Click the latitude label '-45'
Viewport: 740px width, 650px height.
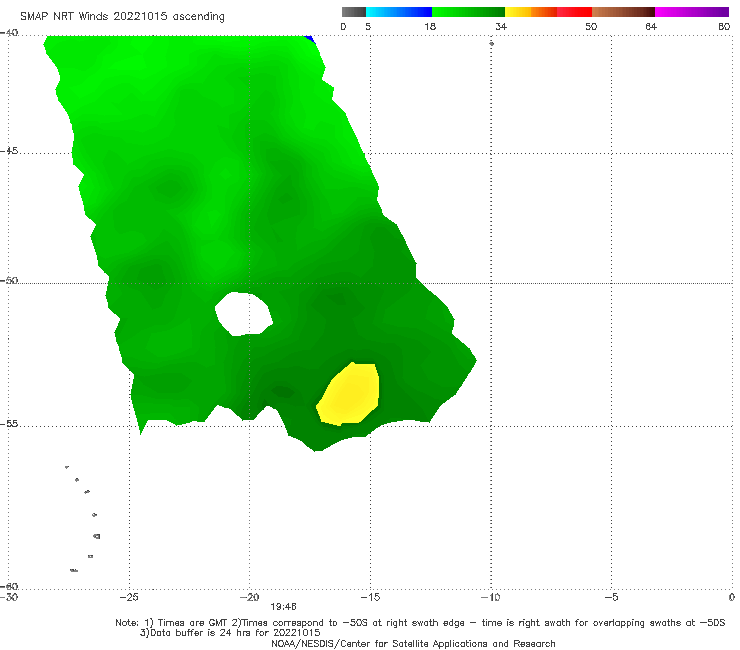pyautogui.click(x=9, y=151)
